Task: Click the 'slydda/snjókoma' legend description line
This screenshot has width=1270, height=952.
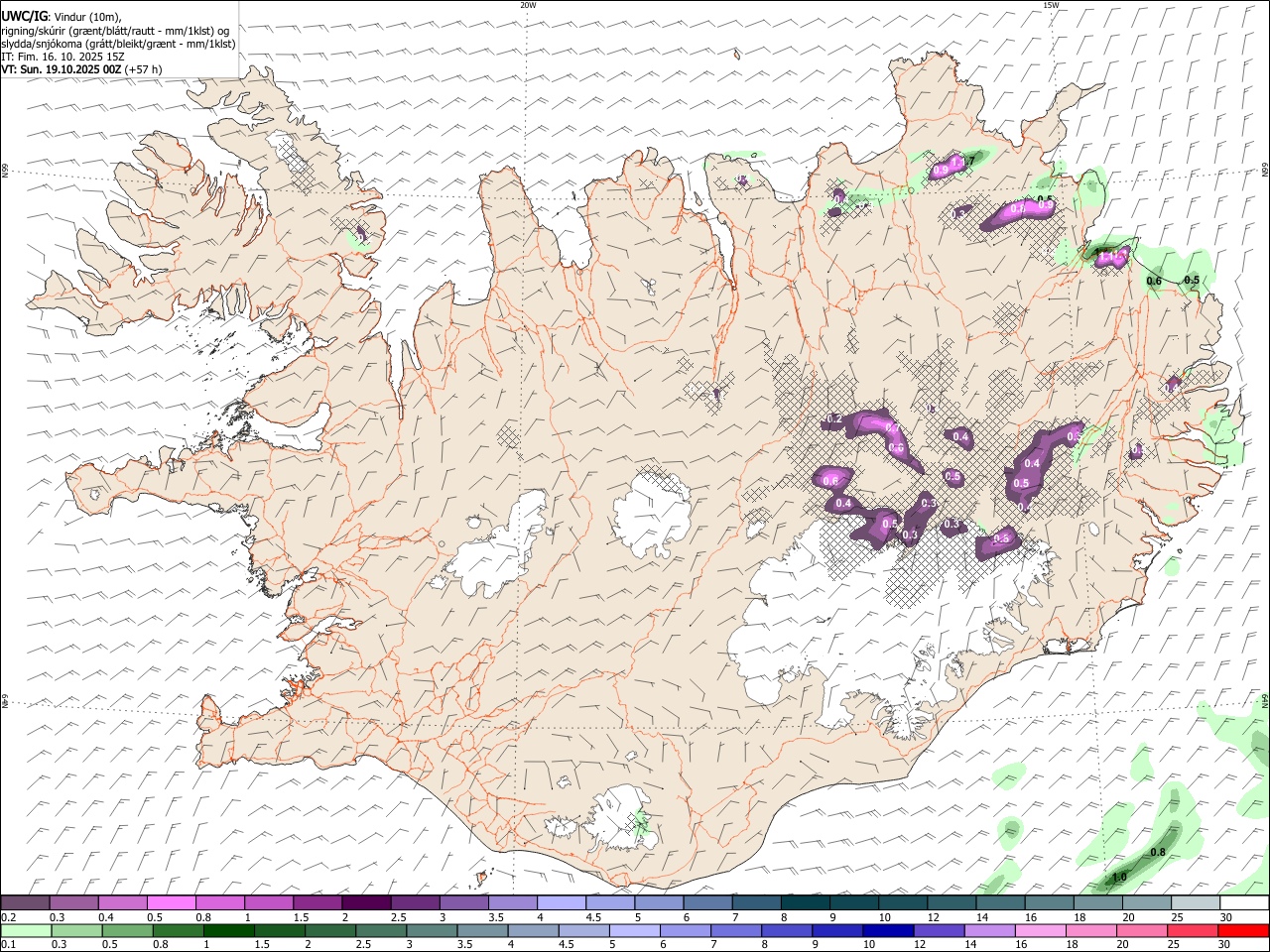Action: tap(118, 44)
